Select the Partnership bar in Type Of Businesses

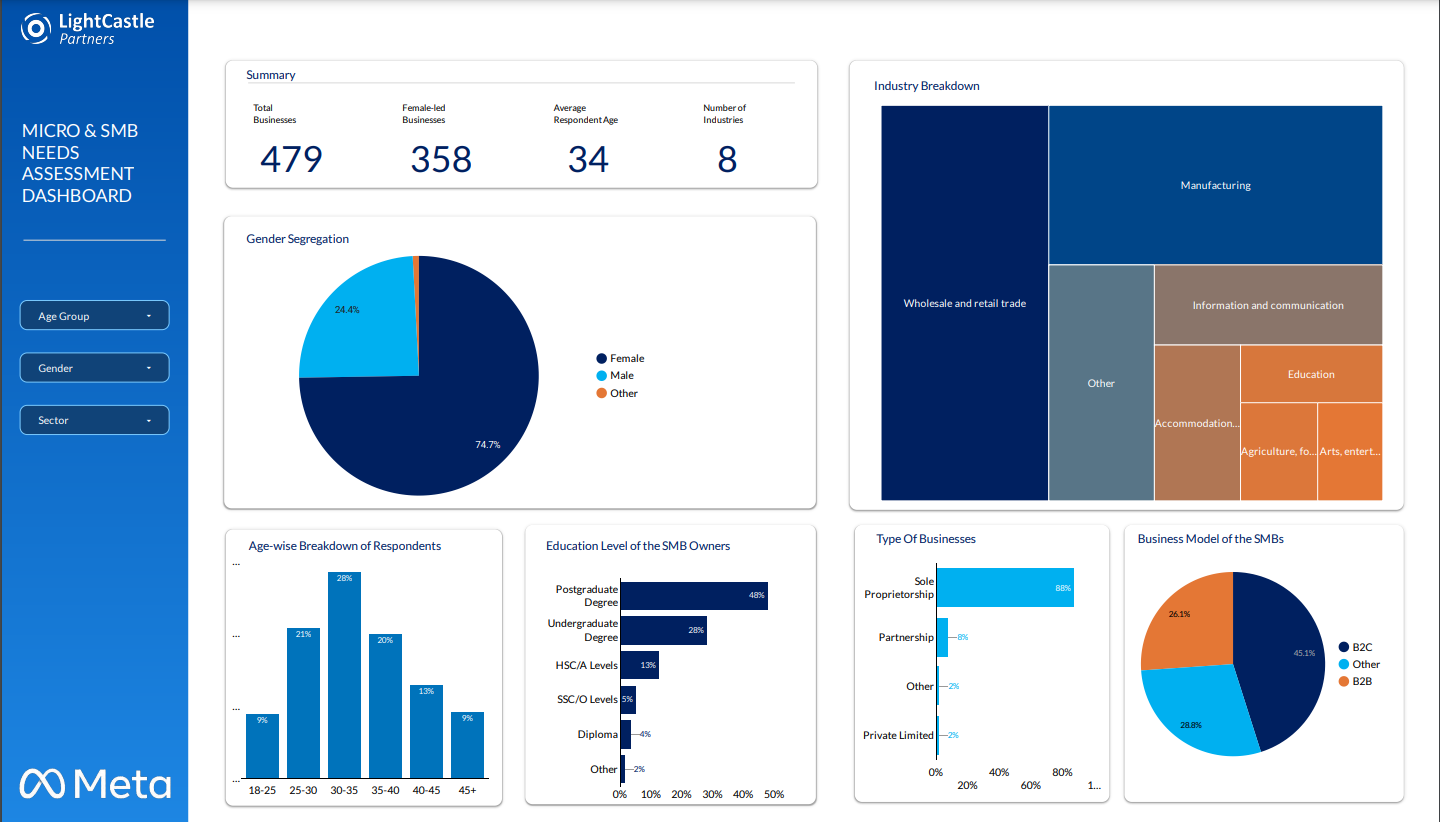click(942, 637)
